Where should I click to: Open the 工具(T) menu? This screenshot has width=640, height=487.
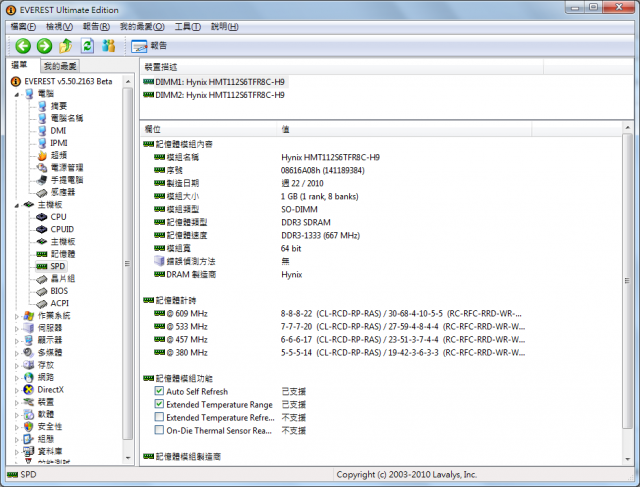188,27
